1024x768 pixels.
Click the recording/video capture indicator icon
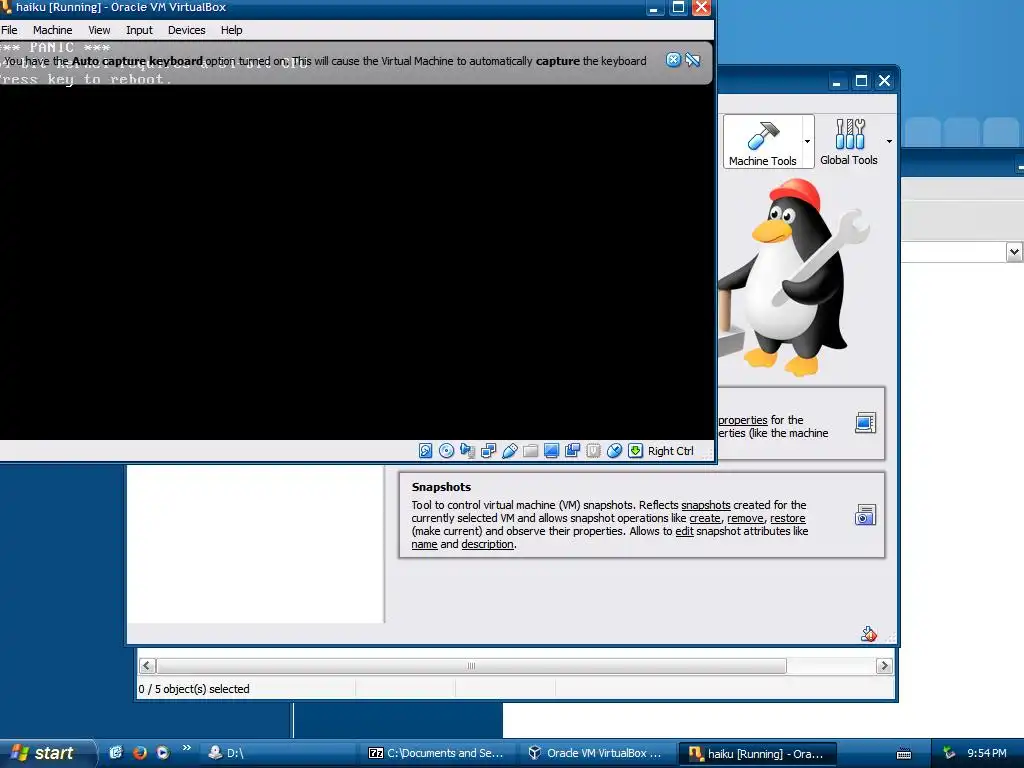[572, 451]
